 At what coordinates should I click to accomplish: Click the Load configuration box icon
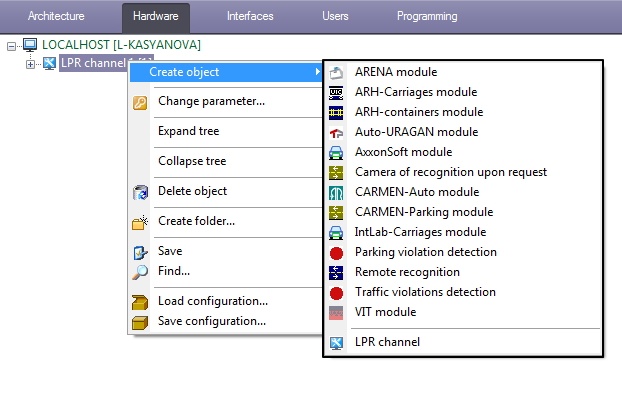140,301
